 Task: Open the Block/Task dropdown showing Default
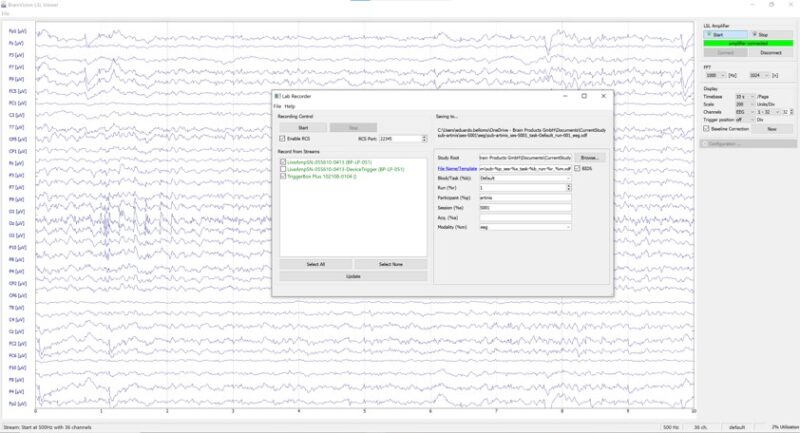(525, 179)
